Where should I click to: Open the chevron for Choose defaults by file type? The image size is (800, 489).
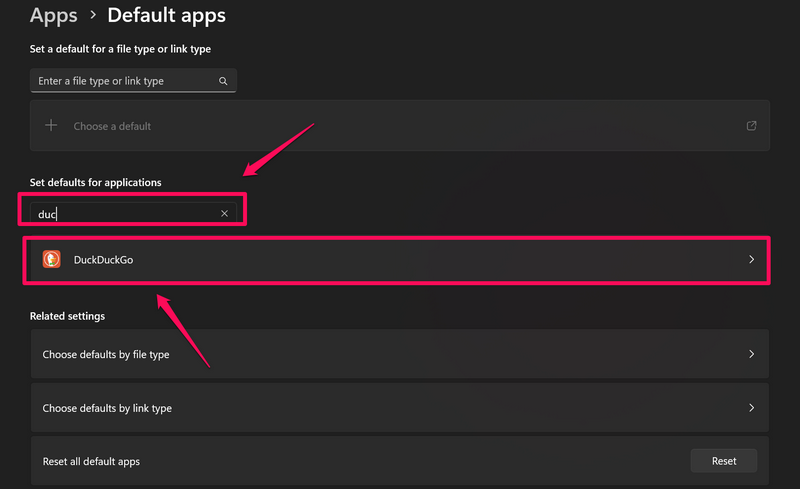click(x=751, y=354)
